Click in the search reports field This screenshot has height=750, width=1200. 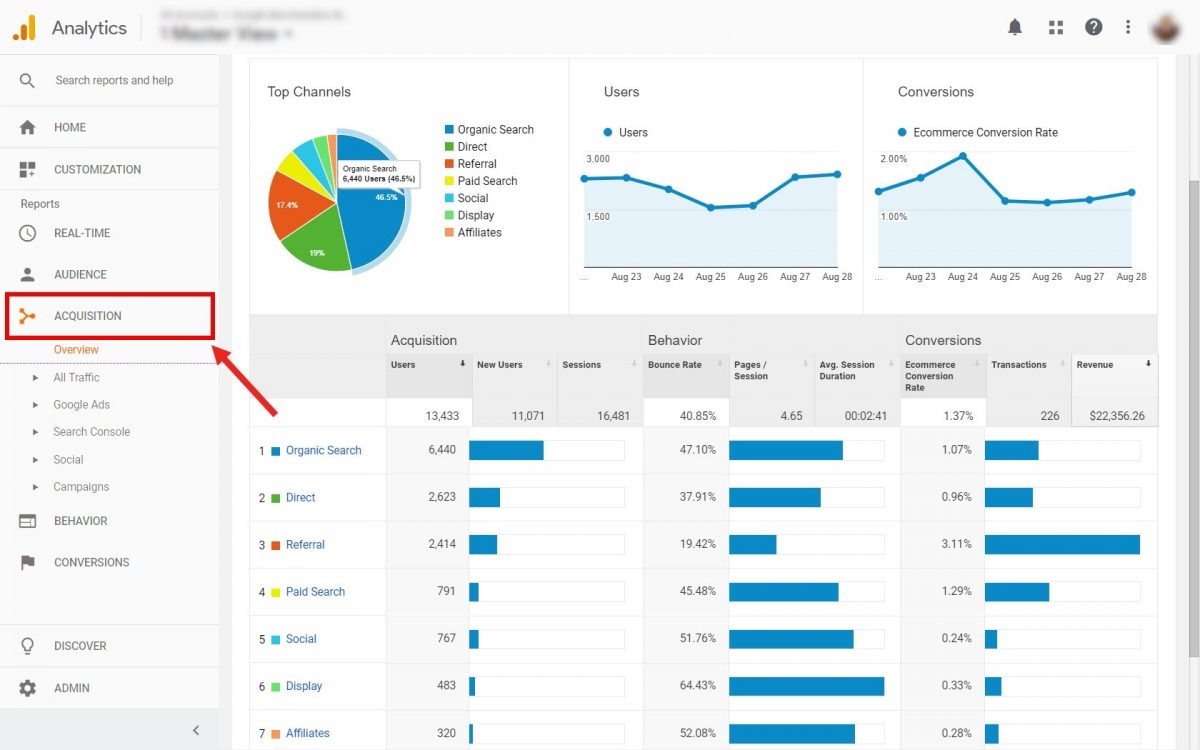tap(114, 80)
